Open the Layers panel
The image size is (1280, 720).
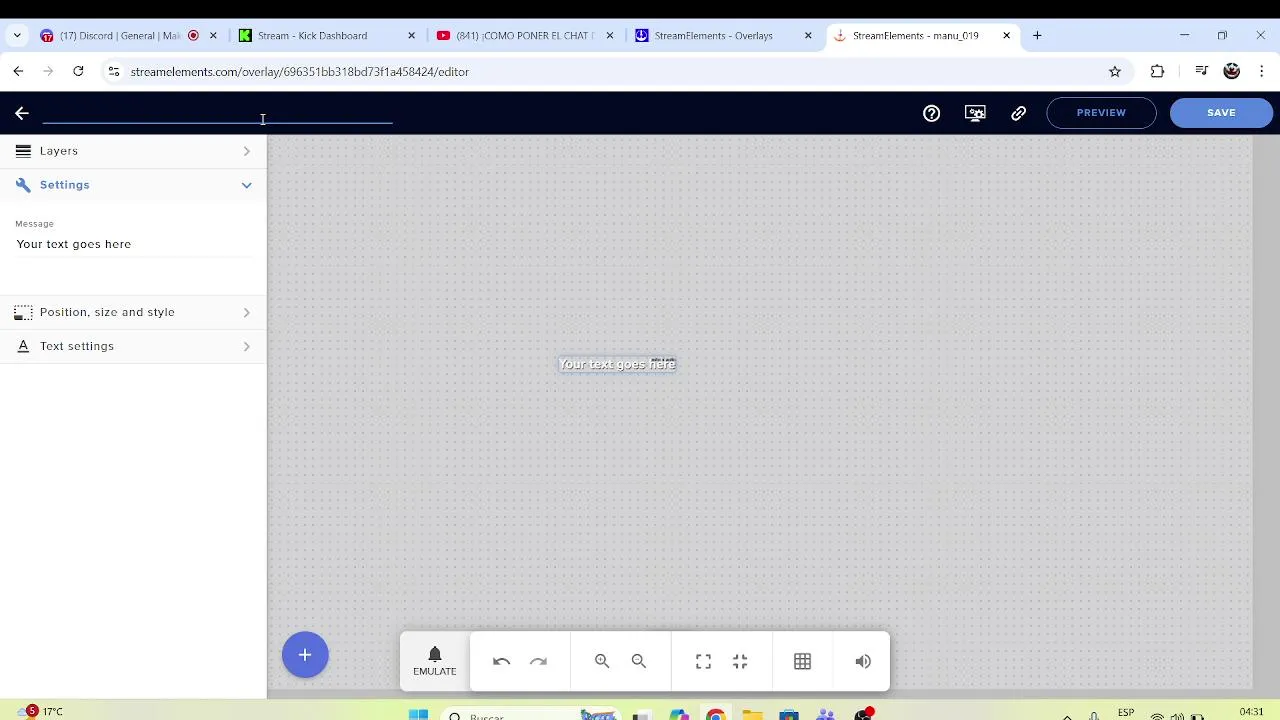[133, 151]
